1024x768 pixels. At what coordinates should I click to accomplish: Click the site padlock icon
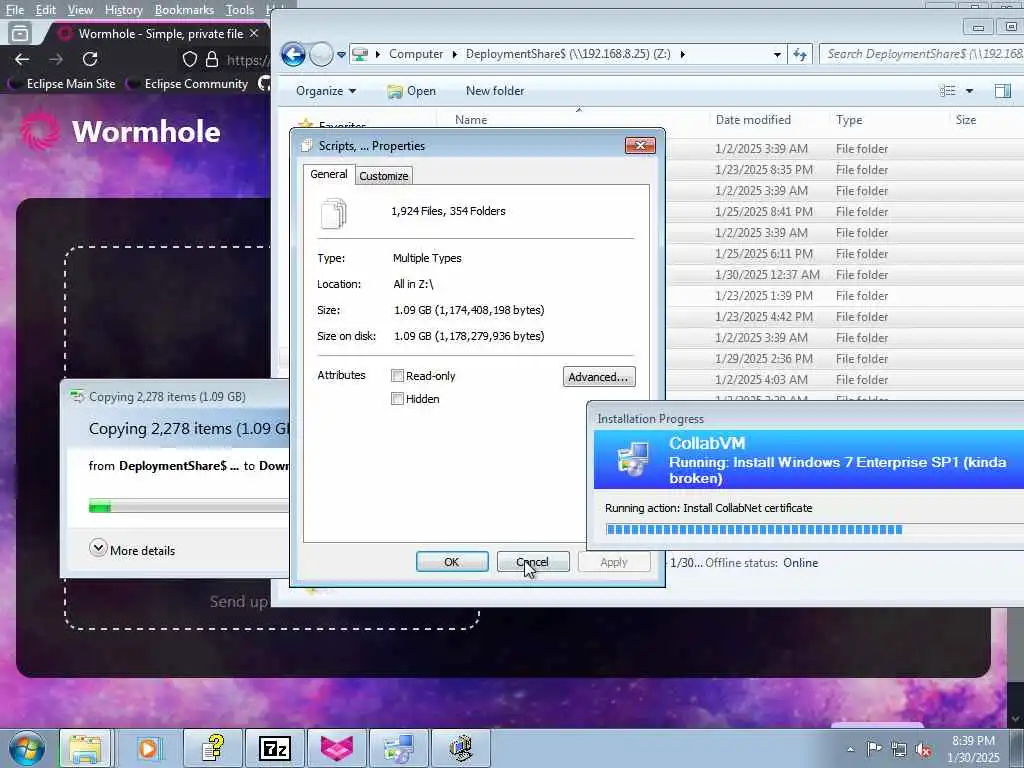(x=212, y=59)
